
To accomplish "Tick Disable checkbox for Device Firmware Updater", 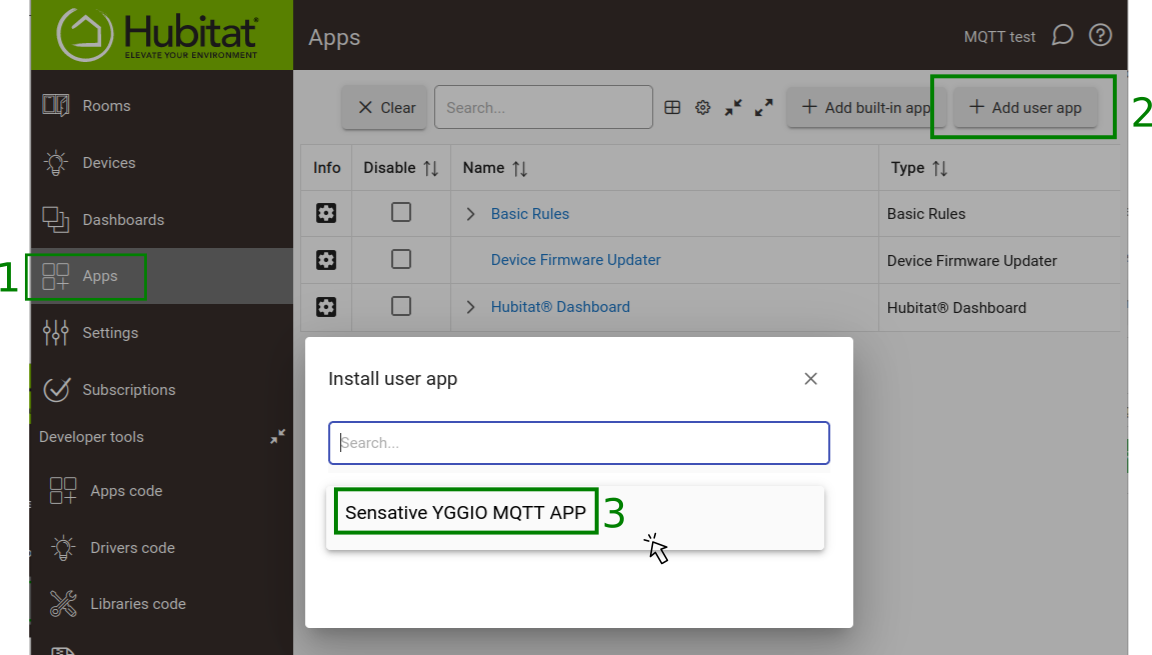I will 401,259.
